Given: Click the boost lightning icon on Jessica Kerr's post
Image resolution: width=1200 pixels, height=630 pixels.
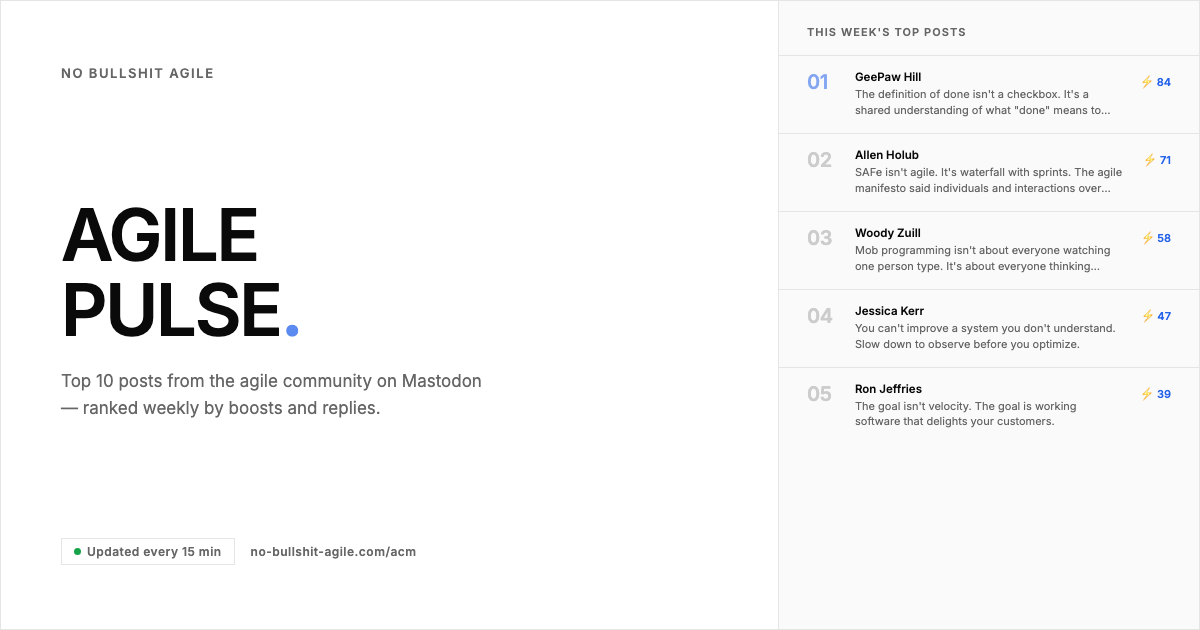Looking at the screenshot, I should [1146, 316].
